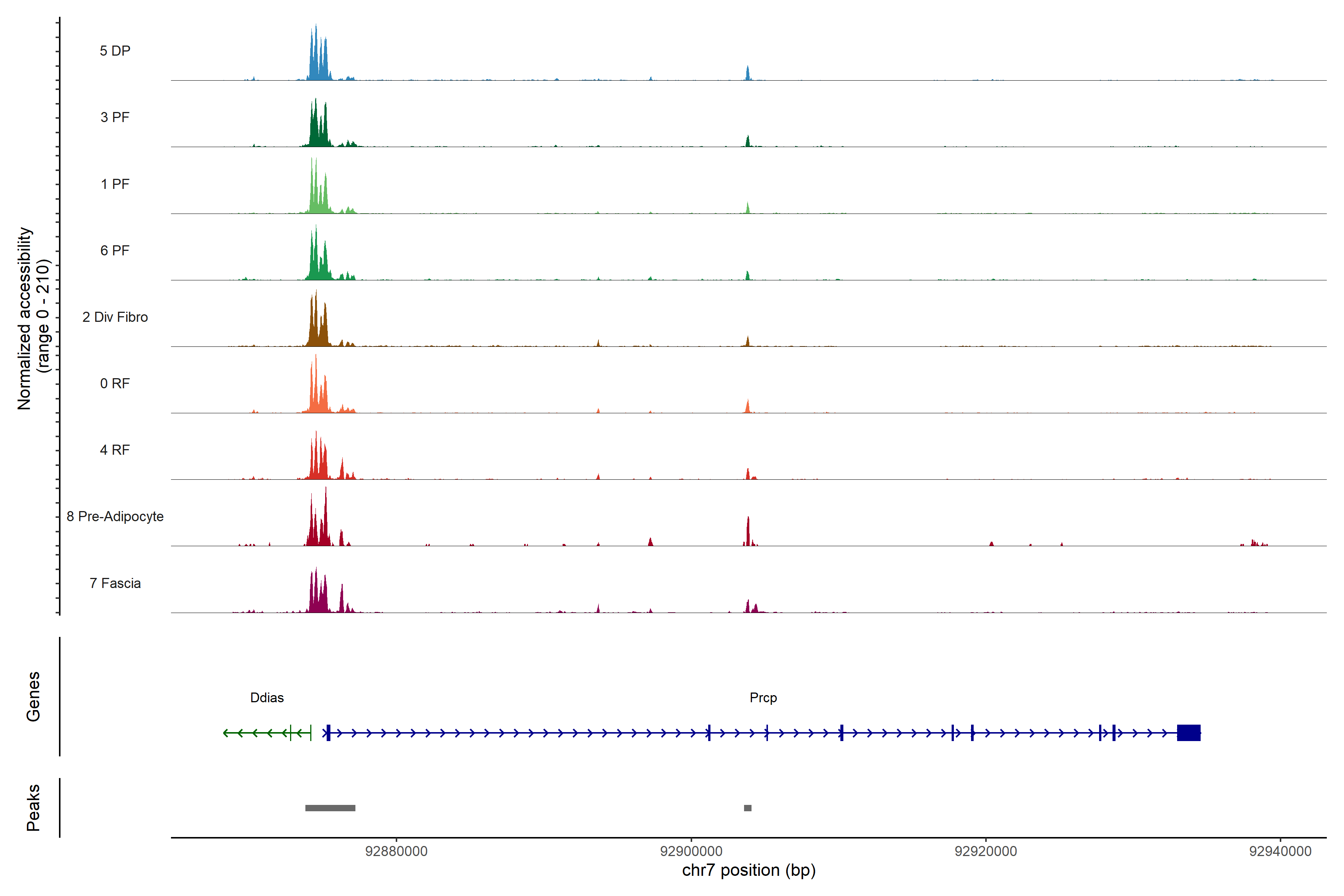Select the 6 PF track label
Viewport: 1344px width, 896px height.
115,250
